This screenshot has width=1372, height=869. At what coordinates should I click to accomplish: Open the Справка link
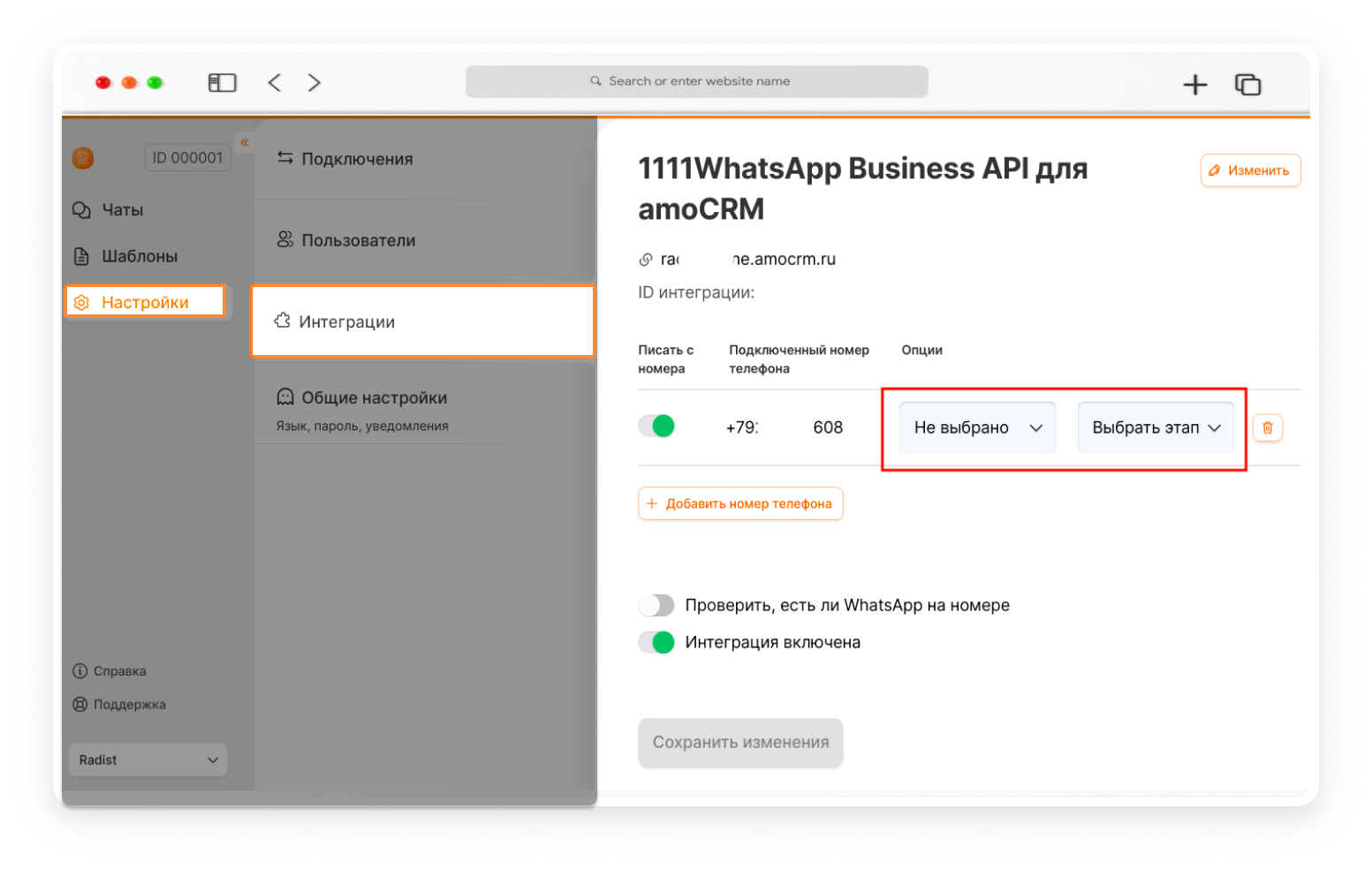tap(110, 671)
